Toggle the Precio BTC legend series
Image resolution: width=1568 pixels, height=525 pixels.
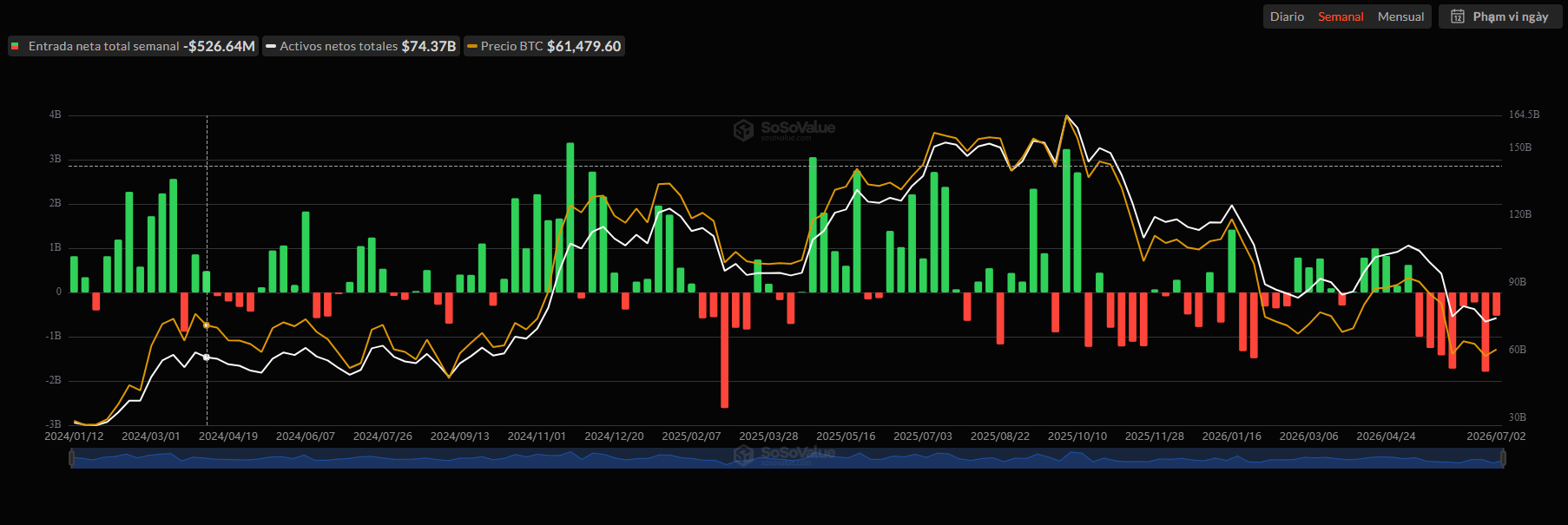[544, 46]
